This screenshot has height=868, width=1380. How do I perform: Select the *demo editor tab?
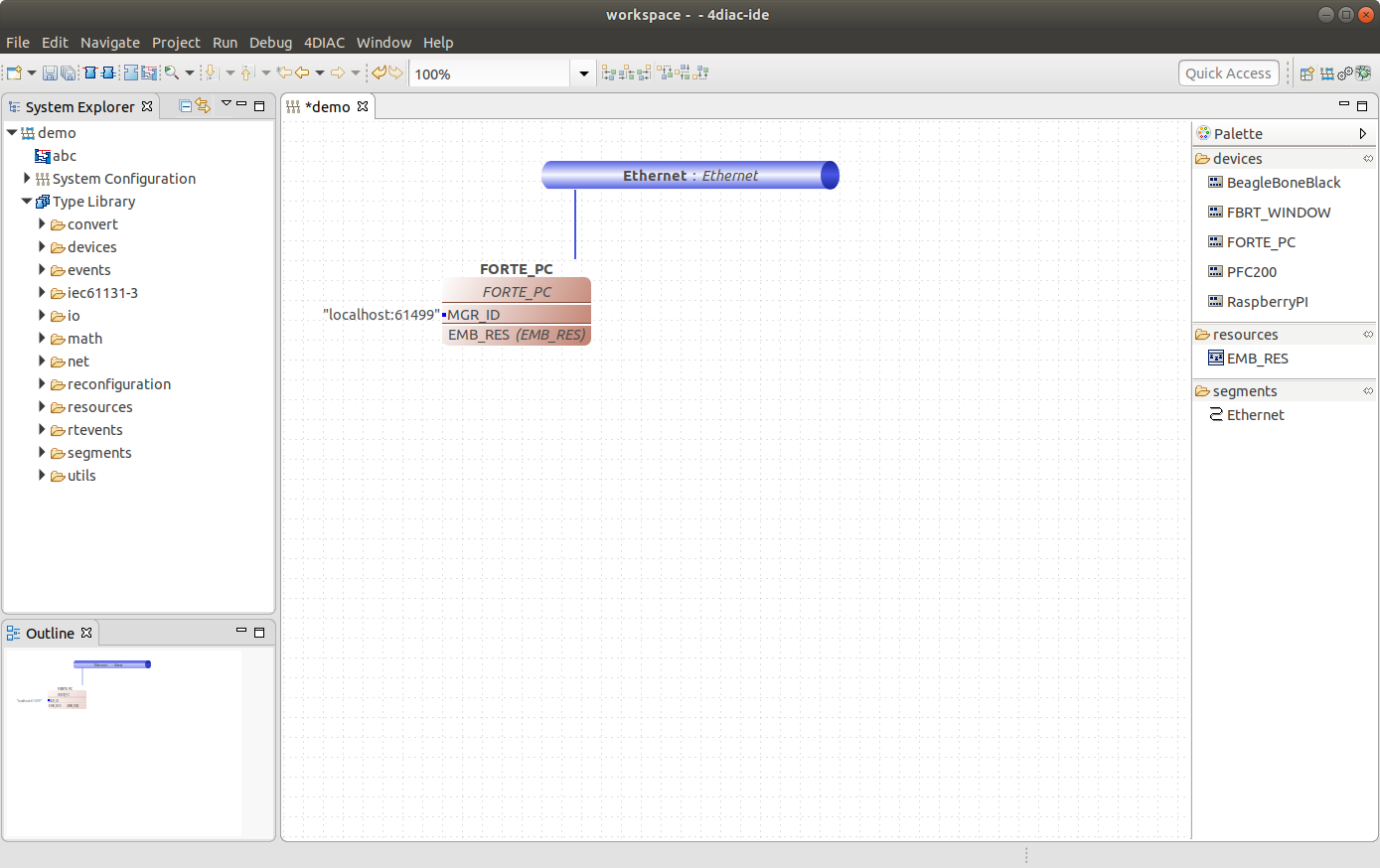point(327,107)
